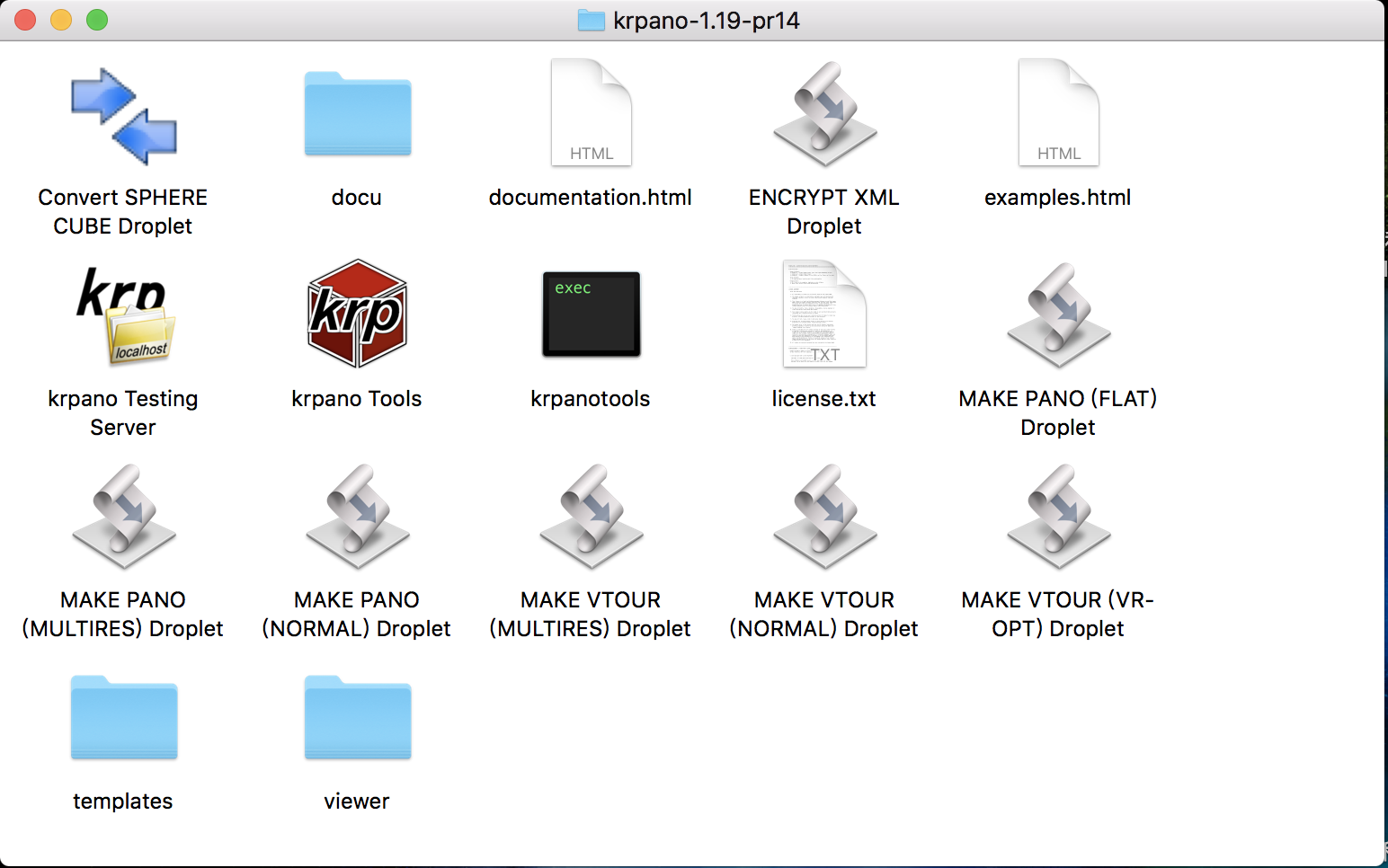Image resolution: width=1388 pixels, height=868 pixels.
Task: Click the 'MAKE PANO (NORMAL) Droplet' label
Action: click(357, 615)
